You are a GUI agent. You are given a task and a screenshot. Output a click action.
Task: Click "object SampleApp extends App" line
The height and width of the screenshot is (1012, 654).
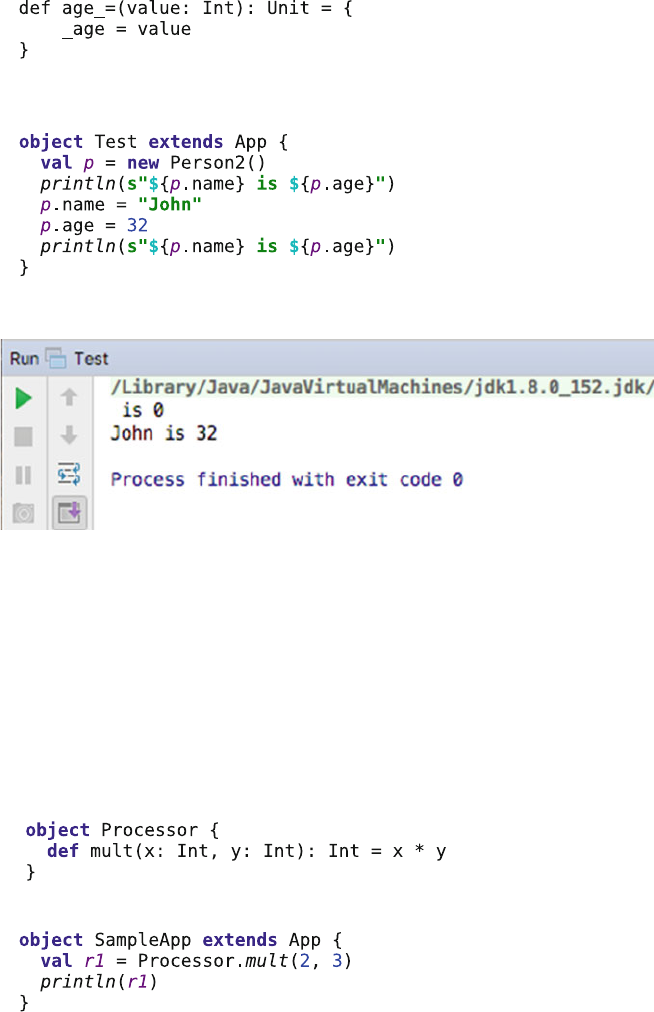(180, 940)
